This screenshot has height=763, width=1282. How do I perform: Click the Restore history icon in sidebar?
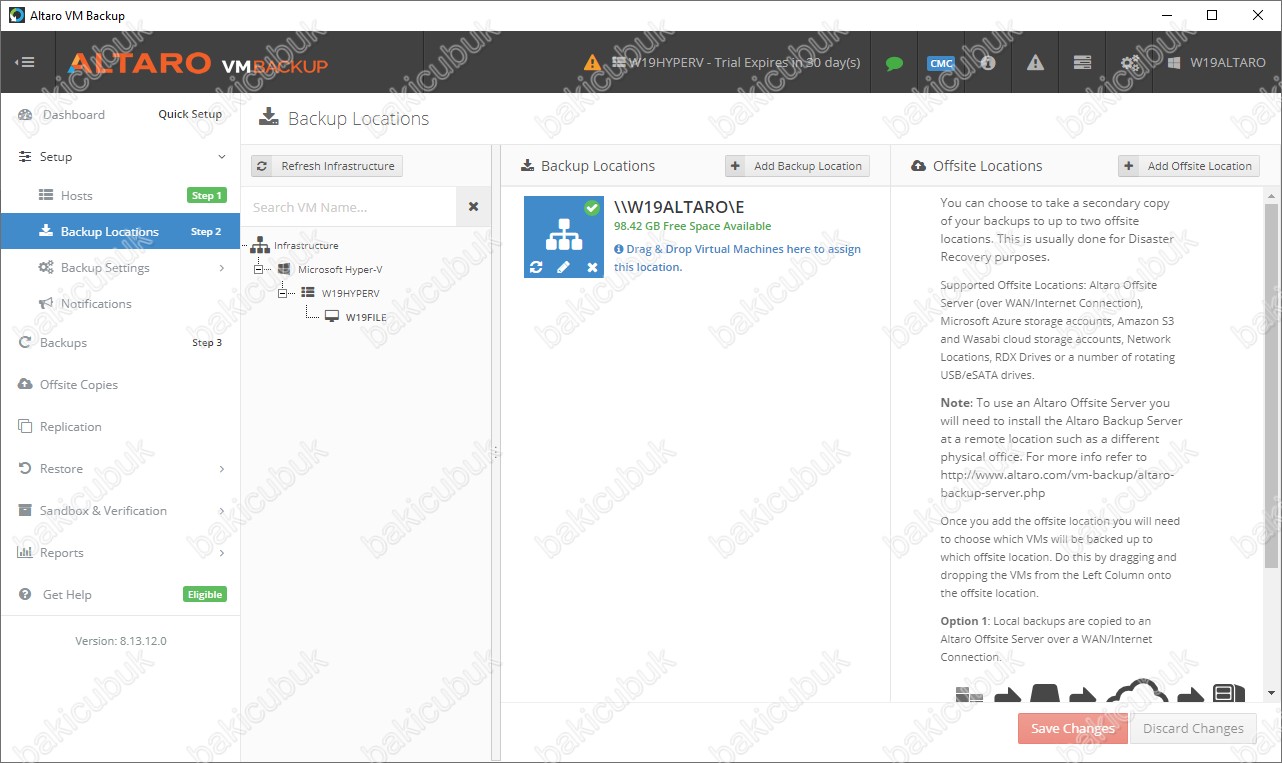pos(25,468)
